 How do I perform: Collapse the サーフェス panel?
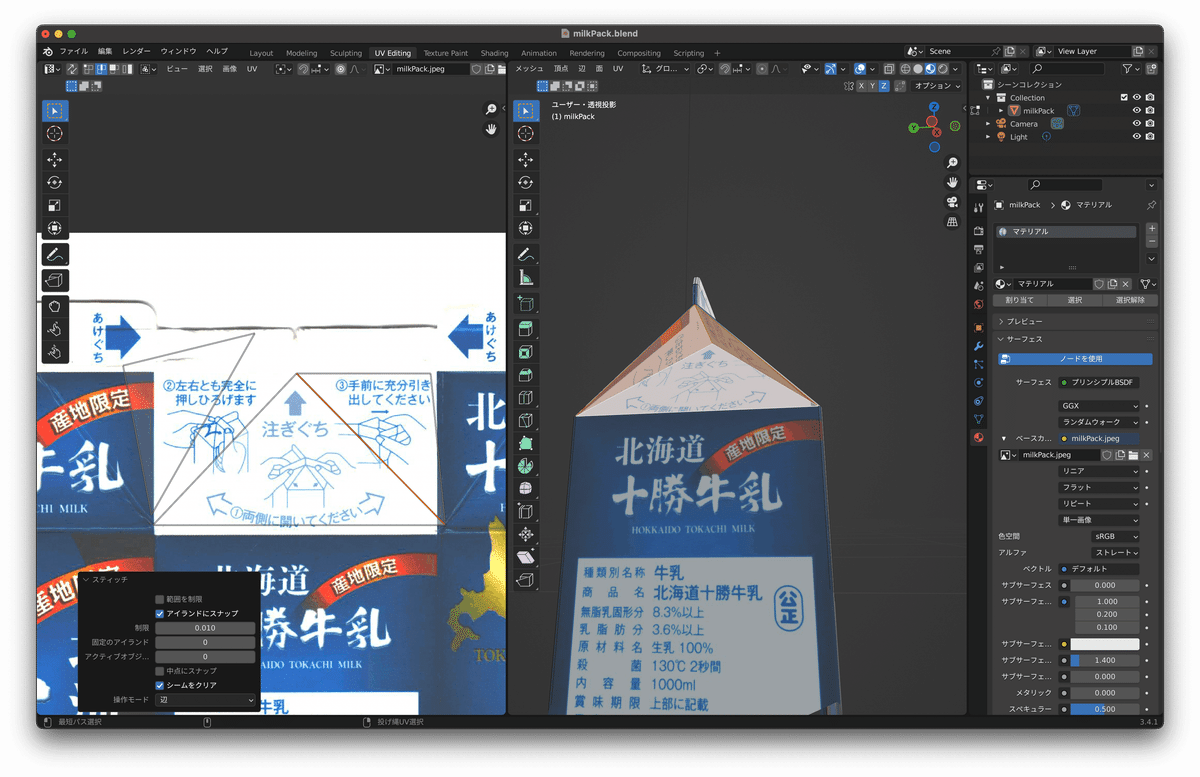pyautogui.click(x=1075, y=339)
